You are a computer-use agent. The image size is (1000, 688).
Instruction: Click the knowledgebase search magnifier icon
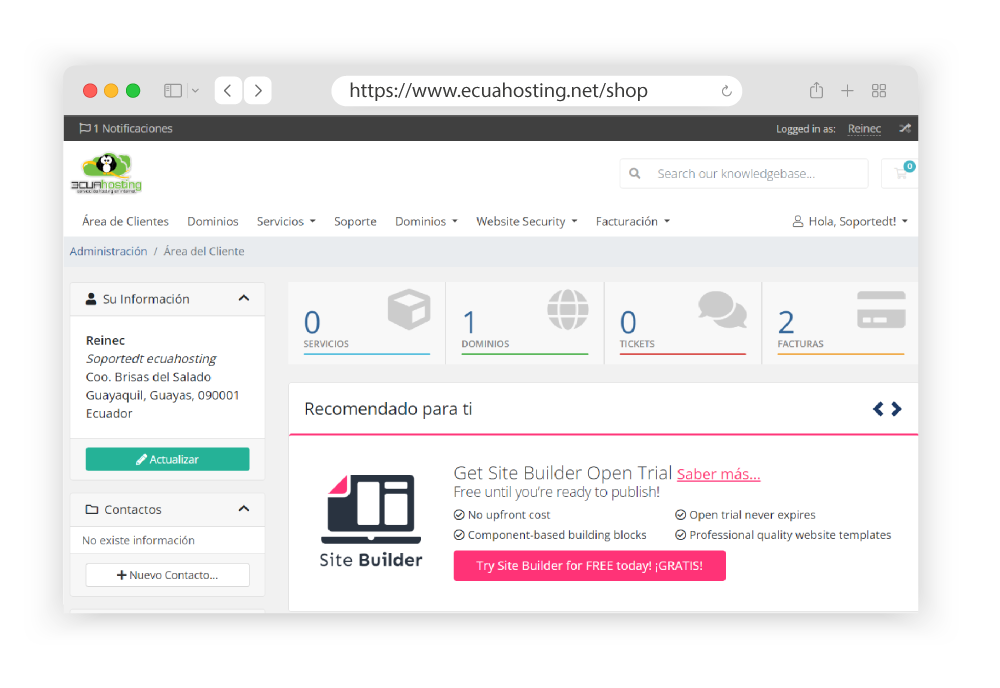pyautogui.click(x=634, y=173)
